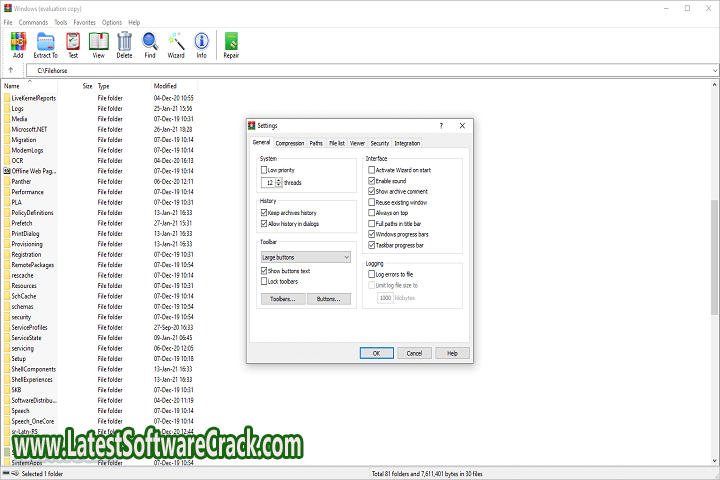
Task: Open the Options menu
Action: [x=112, y=21]
